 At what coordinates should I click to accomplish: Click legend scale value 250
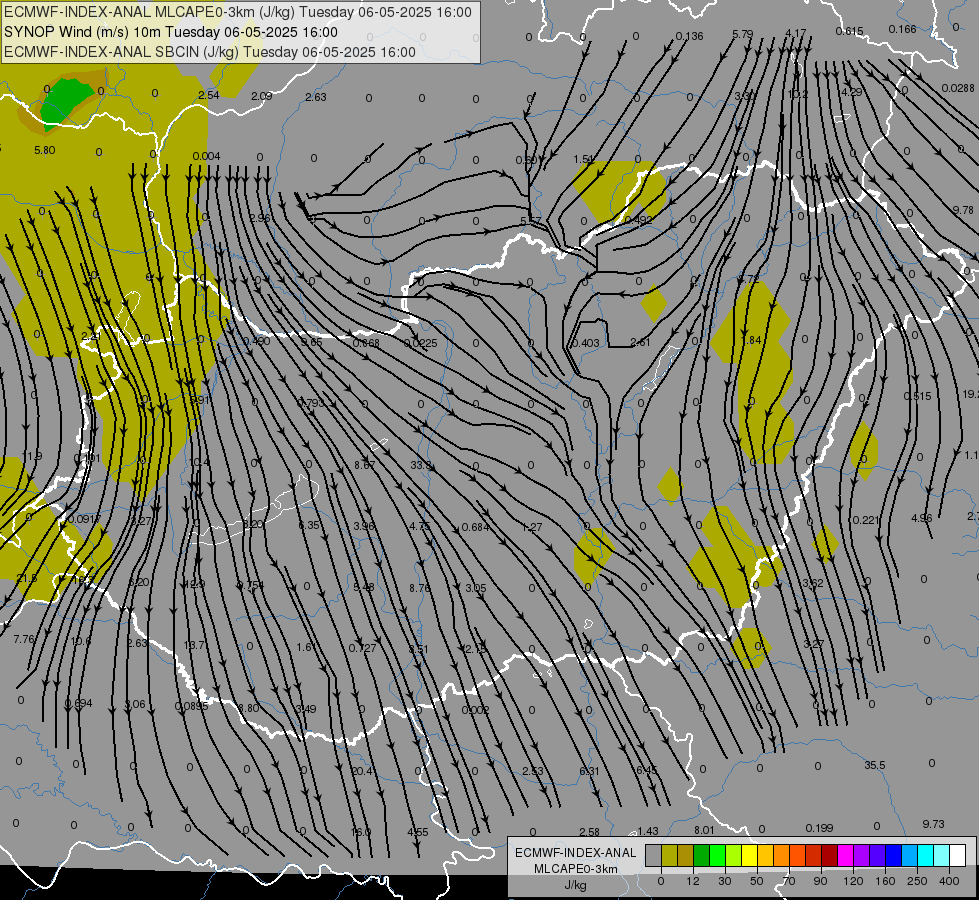click(x=917, y=881)
